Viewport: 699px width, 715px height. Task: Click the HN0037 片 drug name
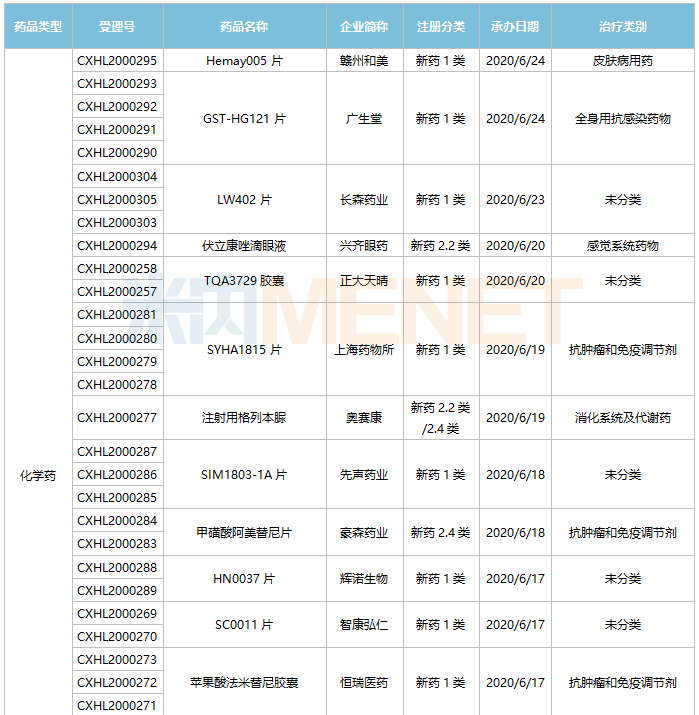pos(244,579)
